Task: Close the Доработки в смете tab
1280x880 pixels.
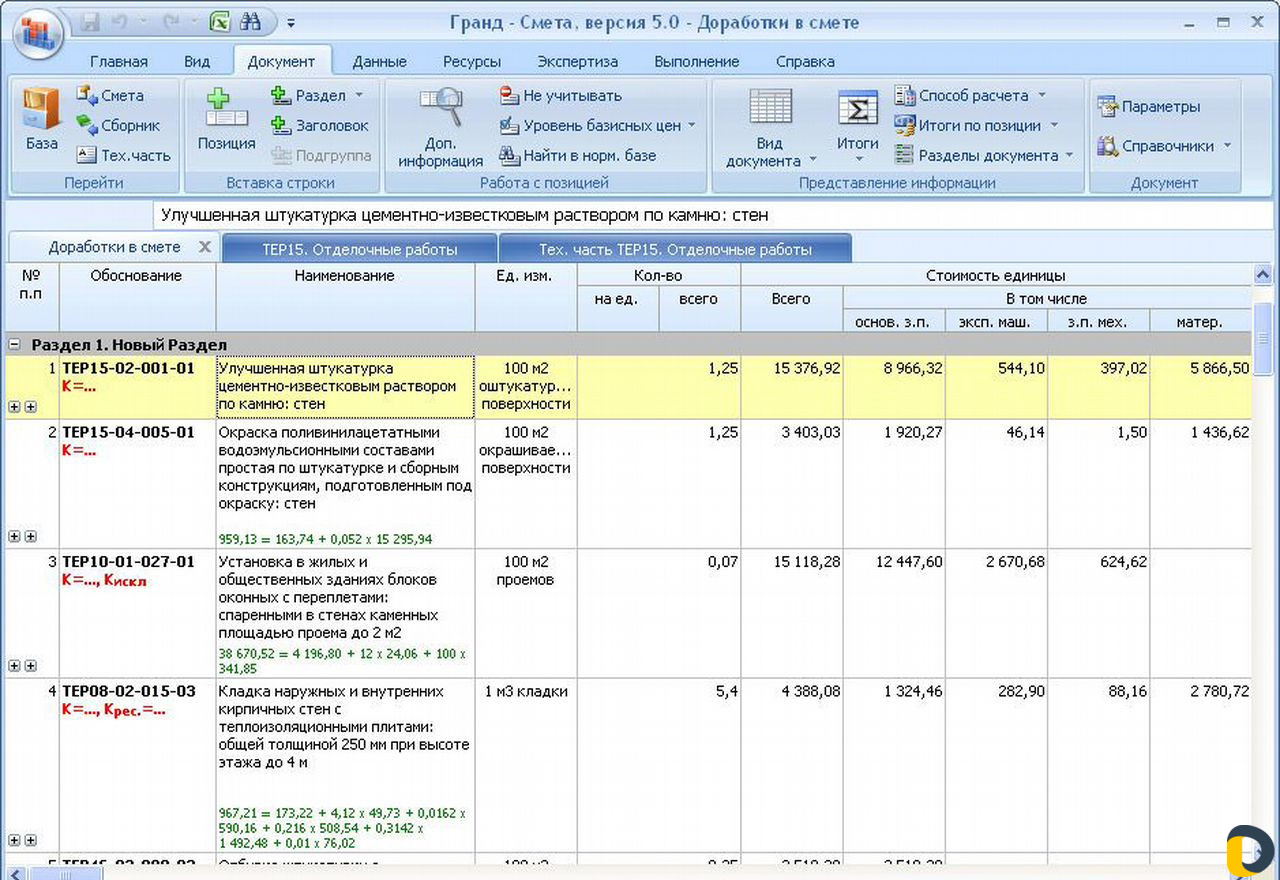Action: point(205,247)
